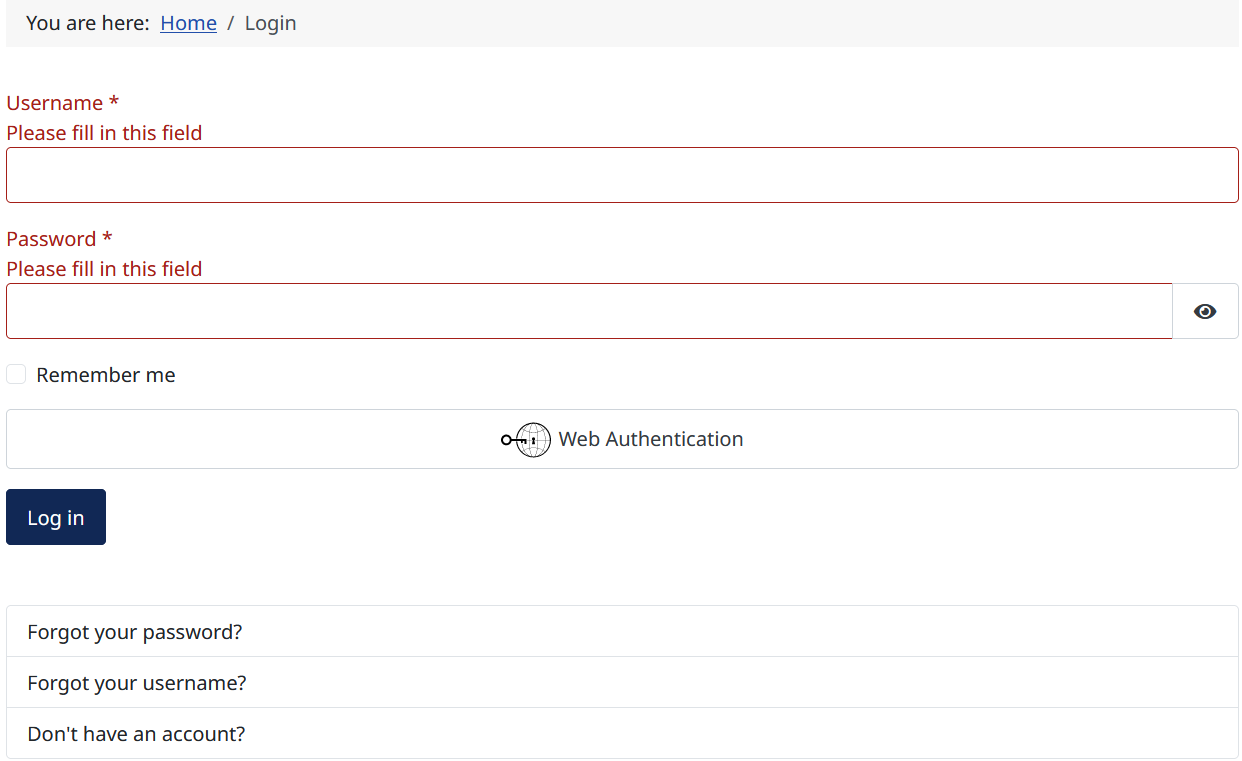Click the key and globe WebAuthn icon
The width and height of the screenshot is (1242, 761).
pyautogui.click(x=526, y=439)
